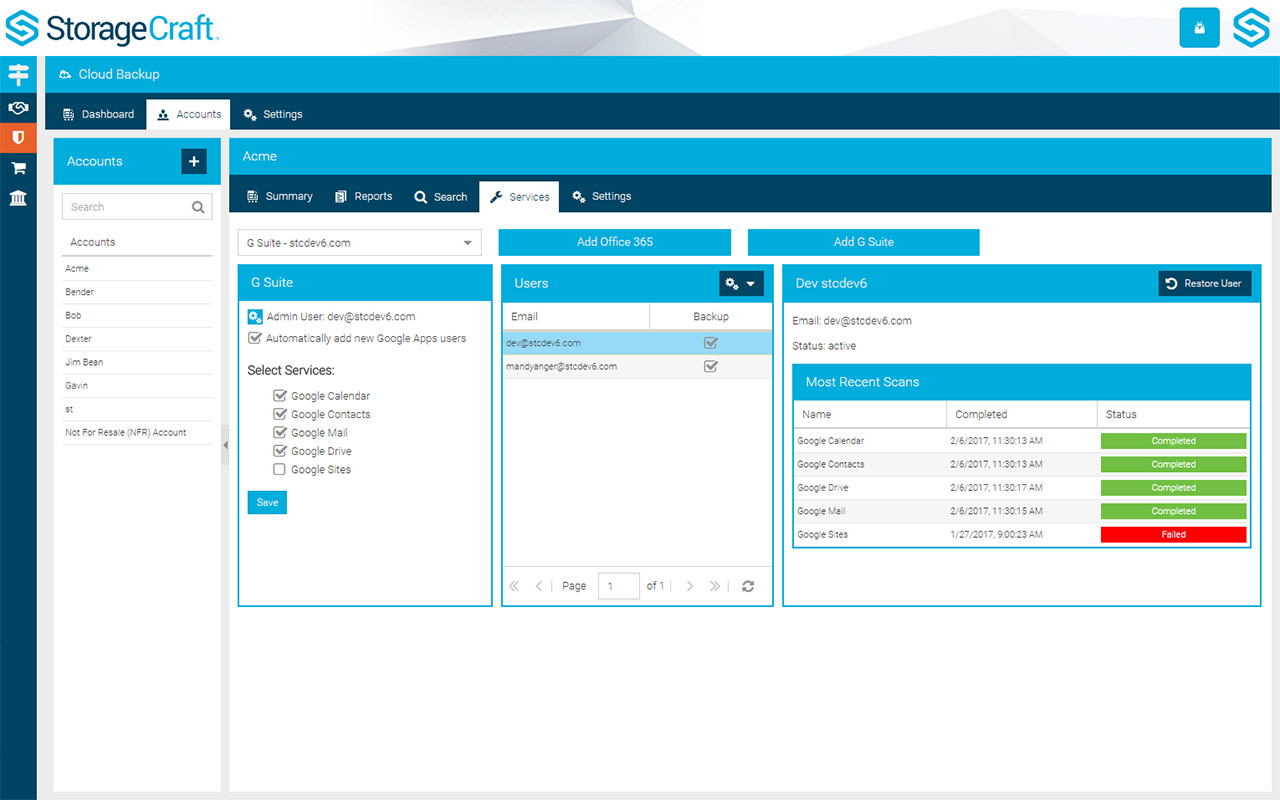The width and height of the screenshot is (1280, 800).
Task: Collapse the Accounts side panel handle
Action: click(x=225, y=445)
